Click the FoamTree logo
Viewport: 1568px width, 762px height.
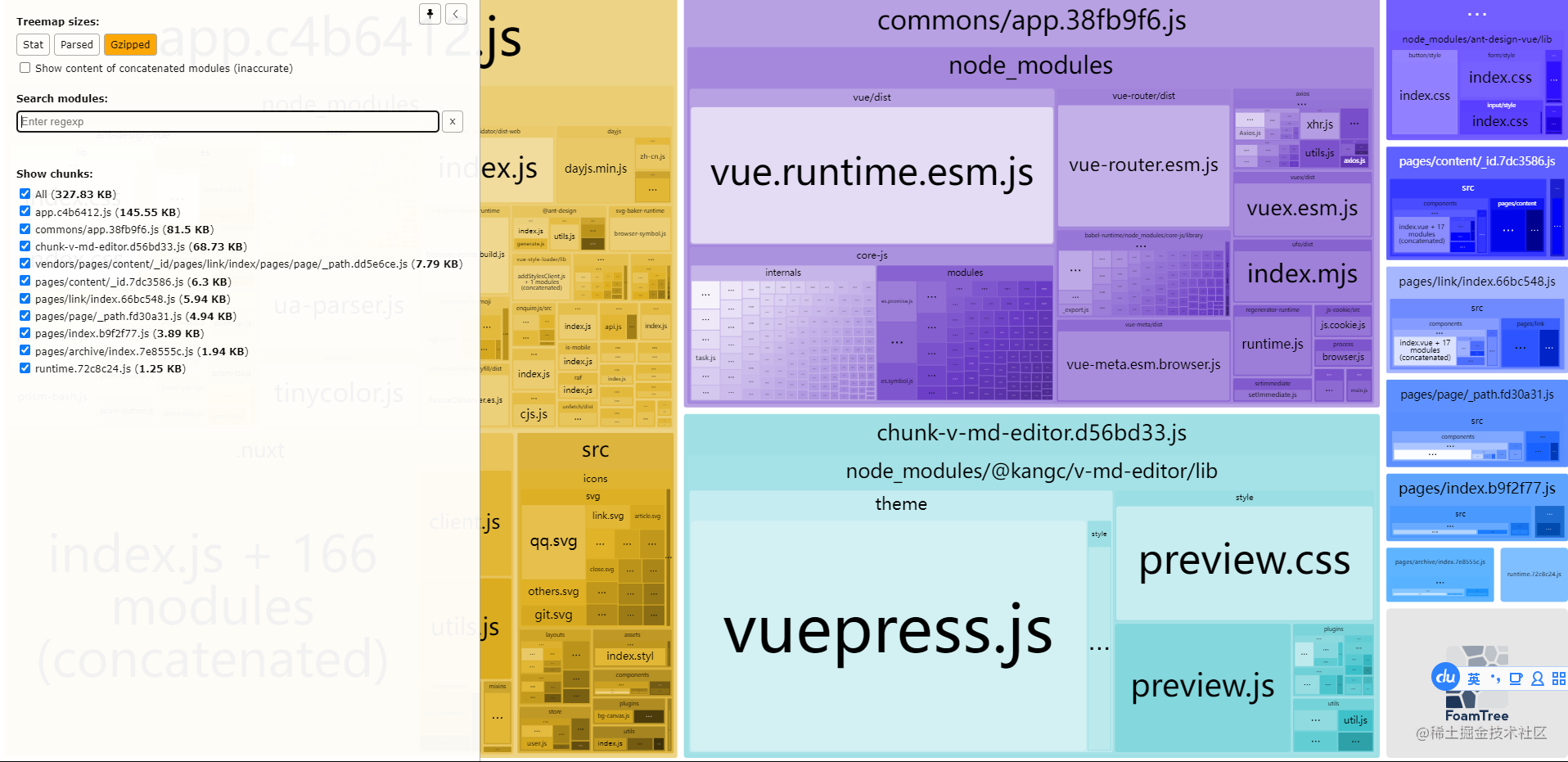click(1476, 684)
